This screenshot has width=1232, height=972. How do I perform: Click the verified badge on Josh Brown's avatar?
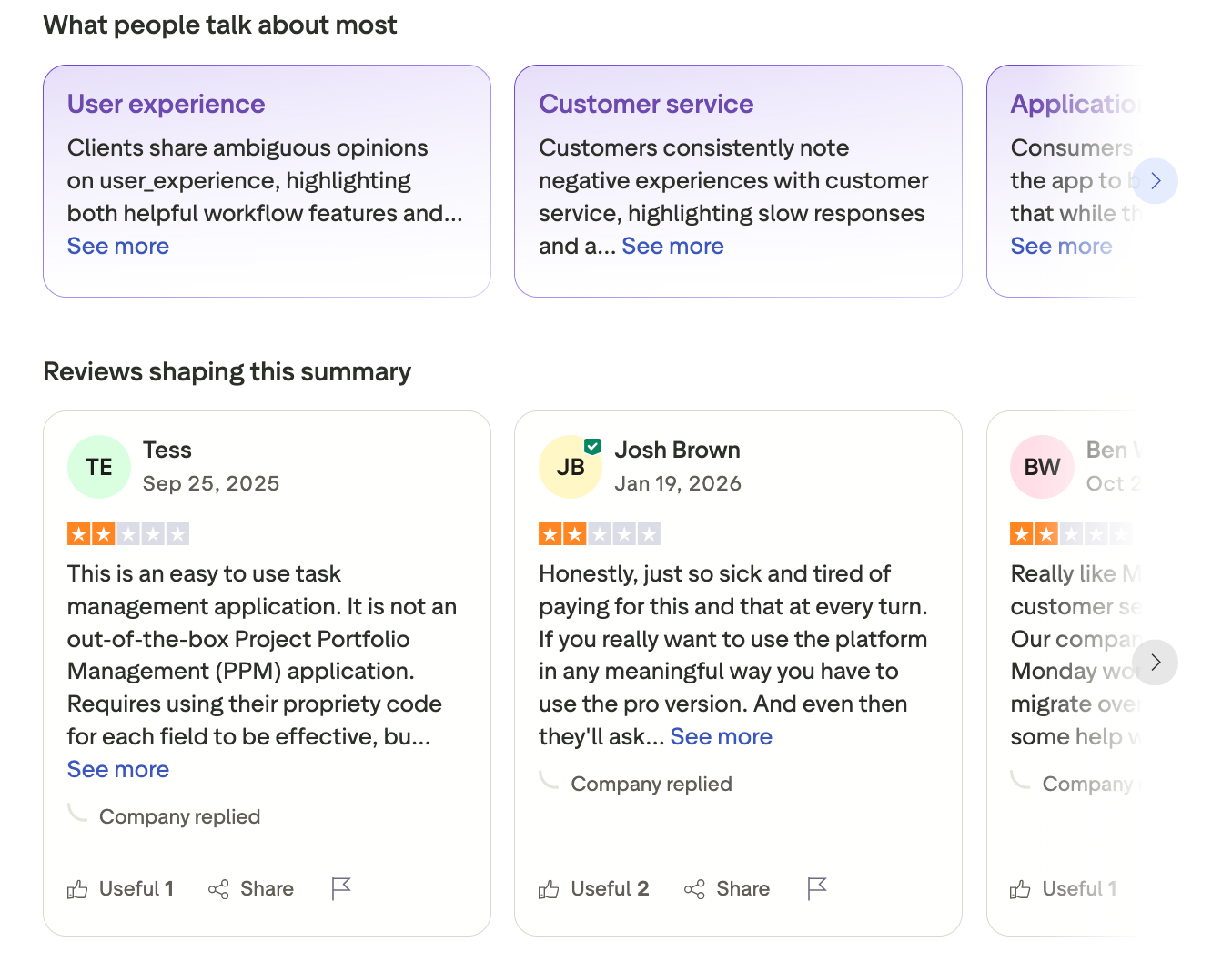coord(592,446)
